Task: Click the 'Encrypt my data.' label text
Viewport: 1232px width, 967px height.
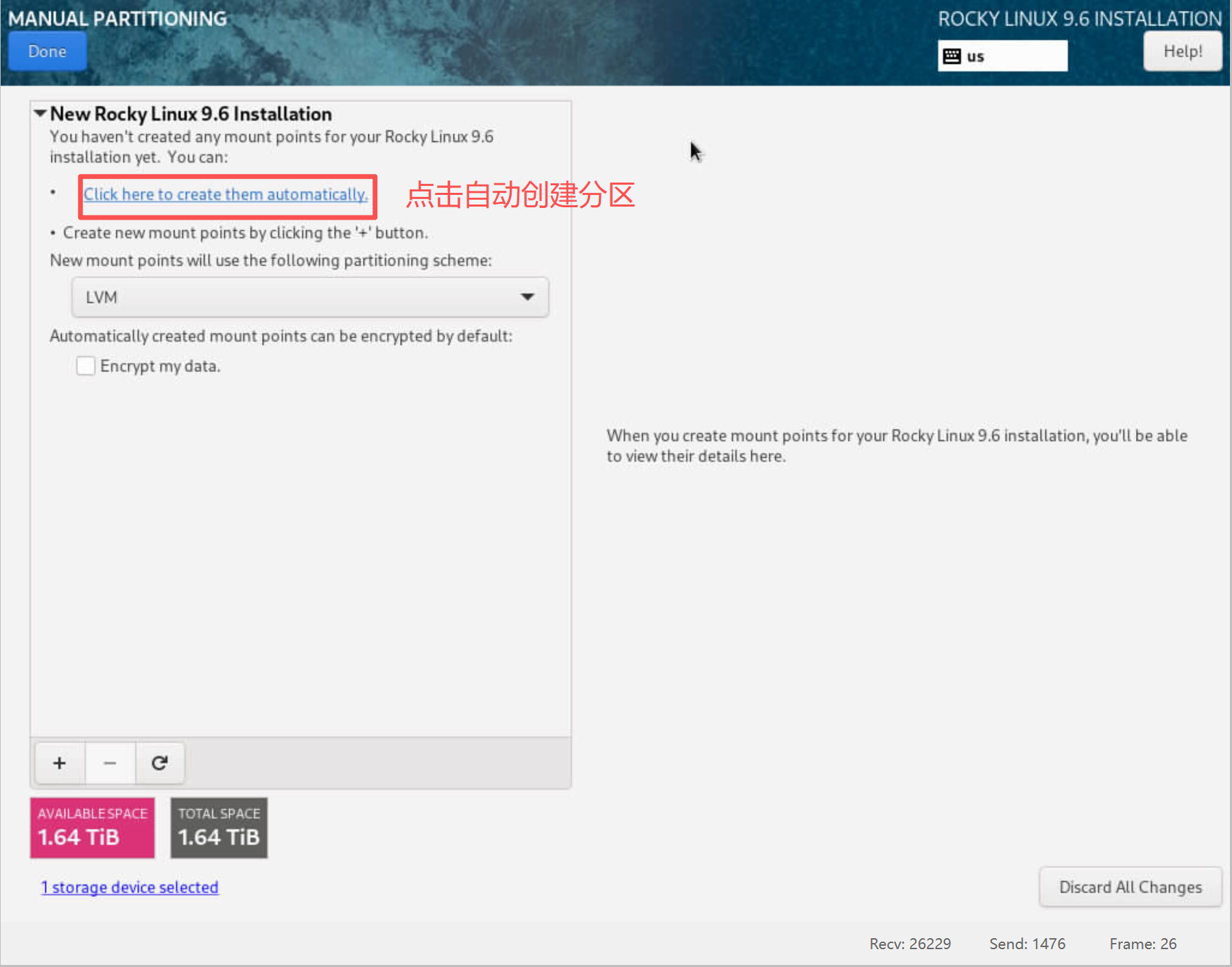Action: click(x=160, y=366)
